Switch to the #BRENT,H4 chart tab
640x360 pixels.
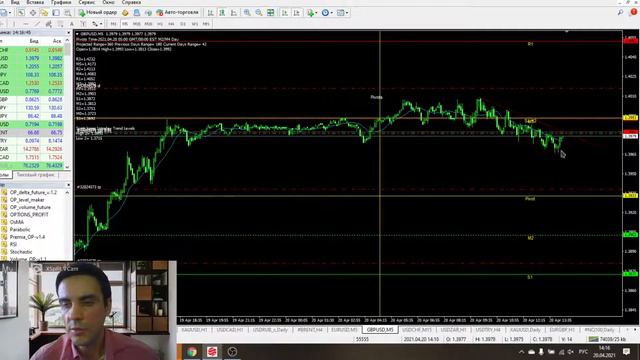(310, 329)
